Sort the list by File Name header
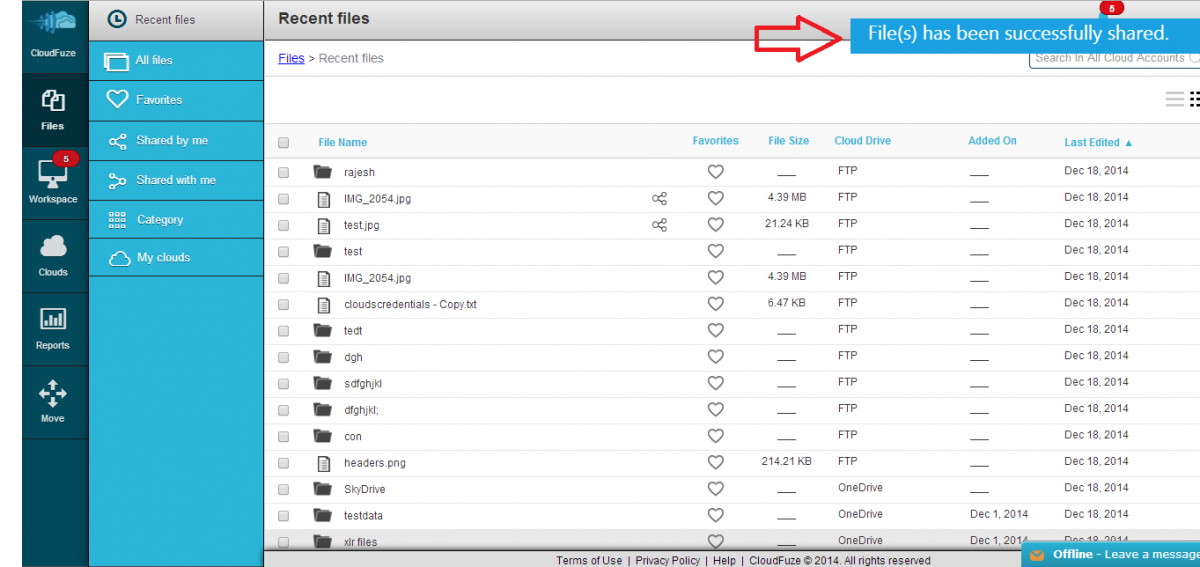1200x567 pixels. 343,142
